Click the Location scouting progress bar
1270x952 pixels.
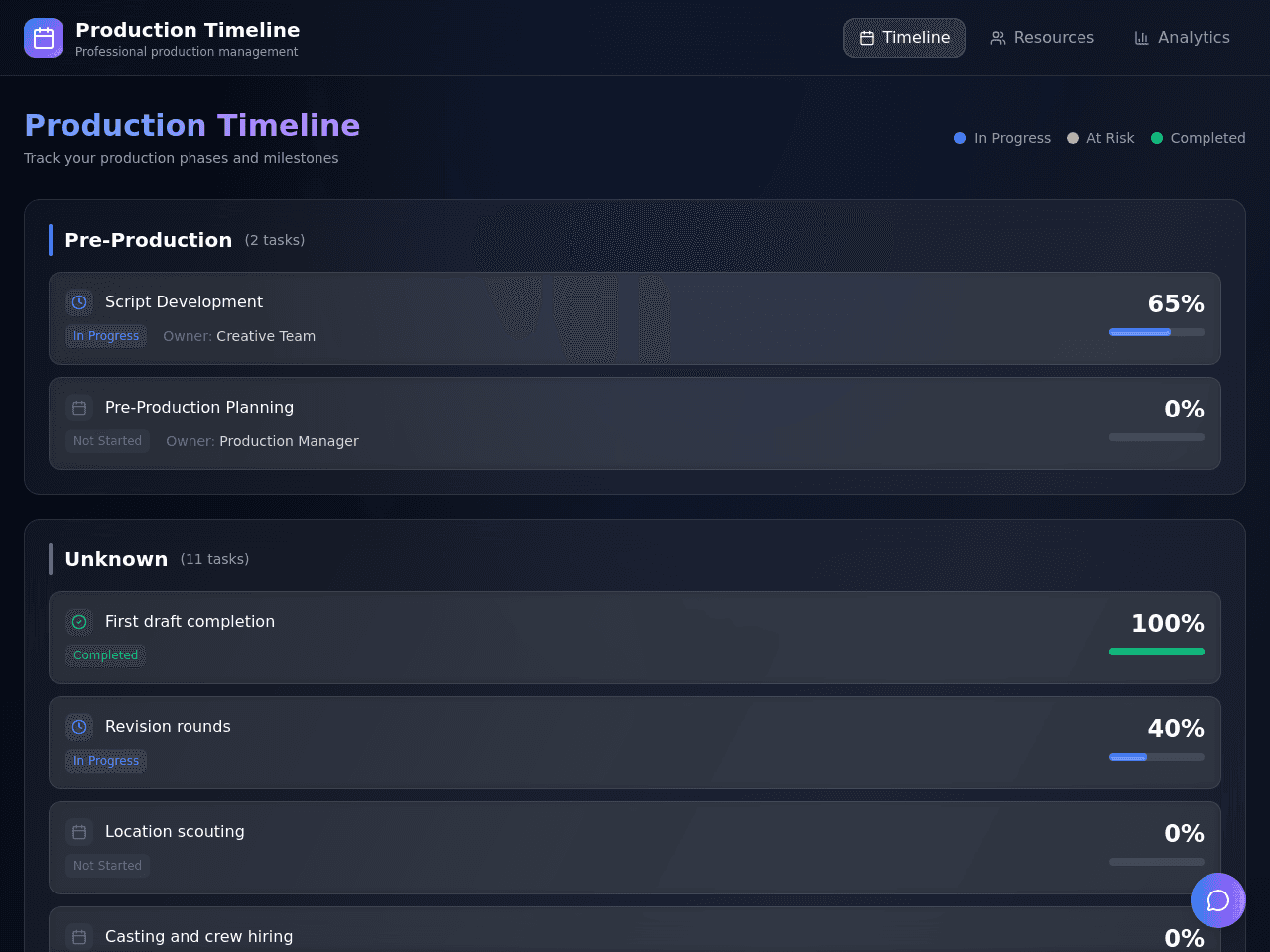tap(1157, 862)
